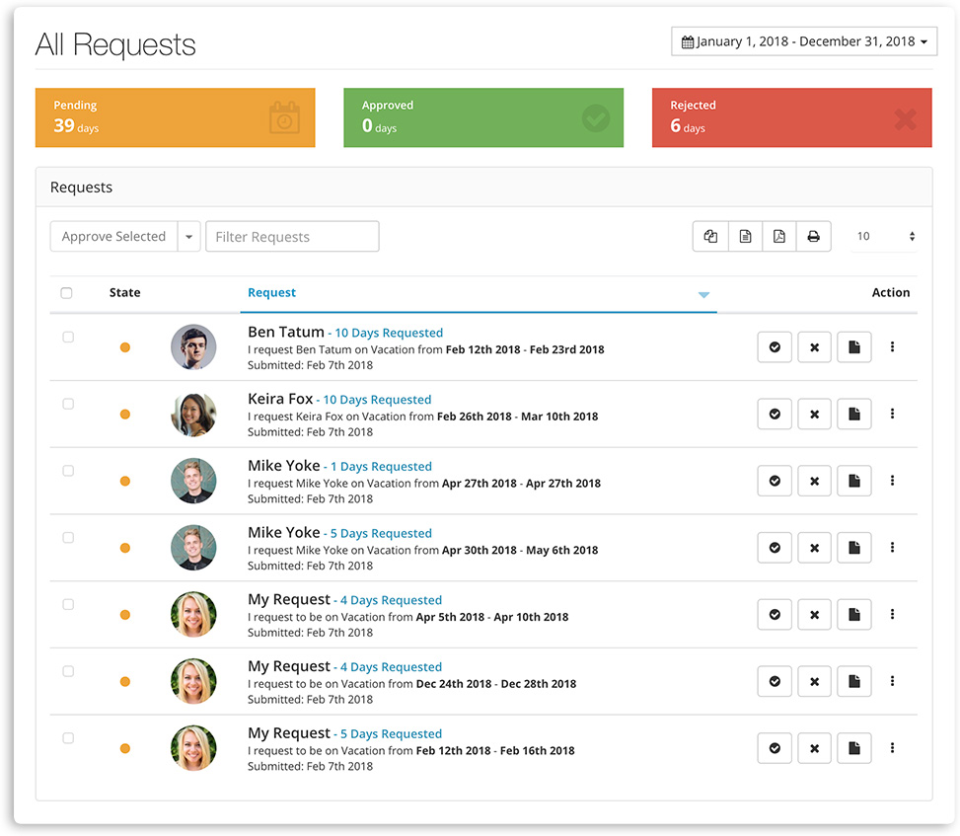Open more options for Mike Yoke's 1-day request
Image resolution: width=960 pixels, height=836 pixels.
pyautogui.click(x=892, y=481)
